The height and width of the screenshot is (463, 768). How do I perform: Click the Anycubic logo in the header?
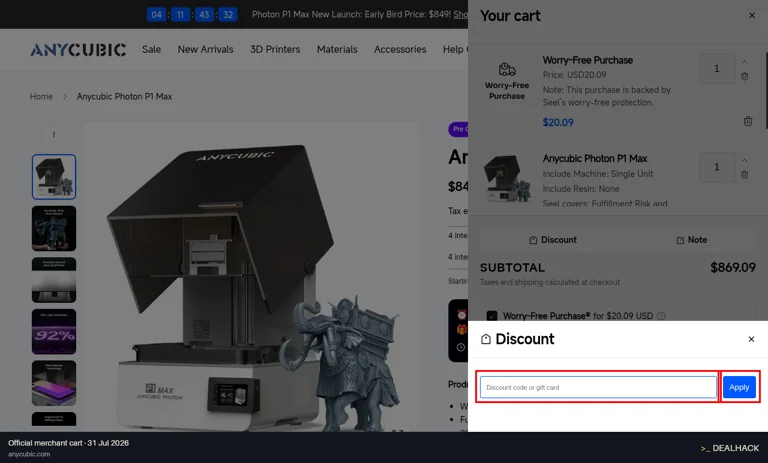pyautogui.click(x=78, y=49)
